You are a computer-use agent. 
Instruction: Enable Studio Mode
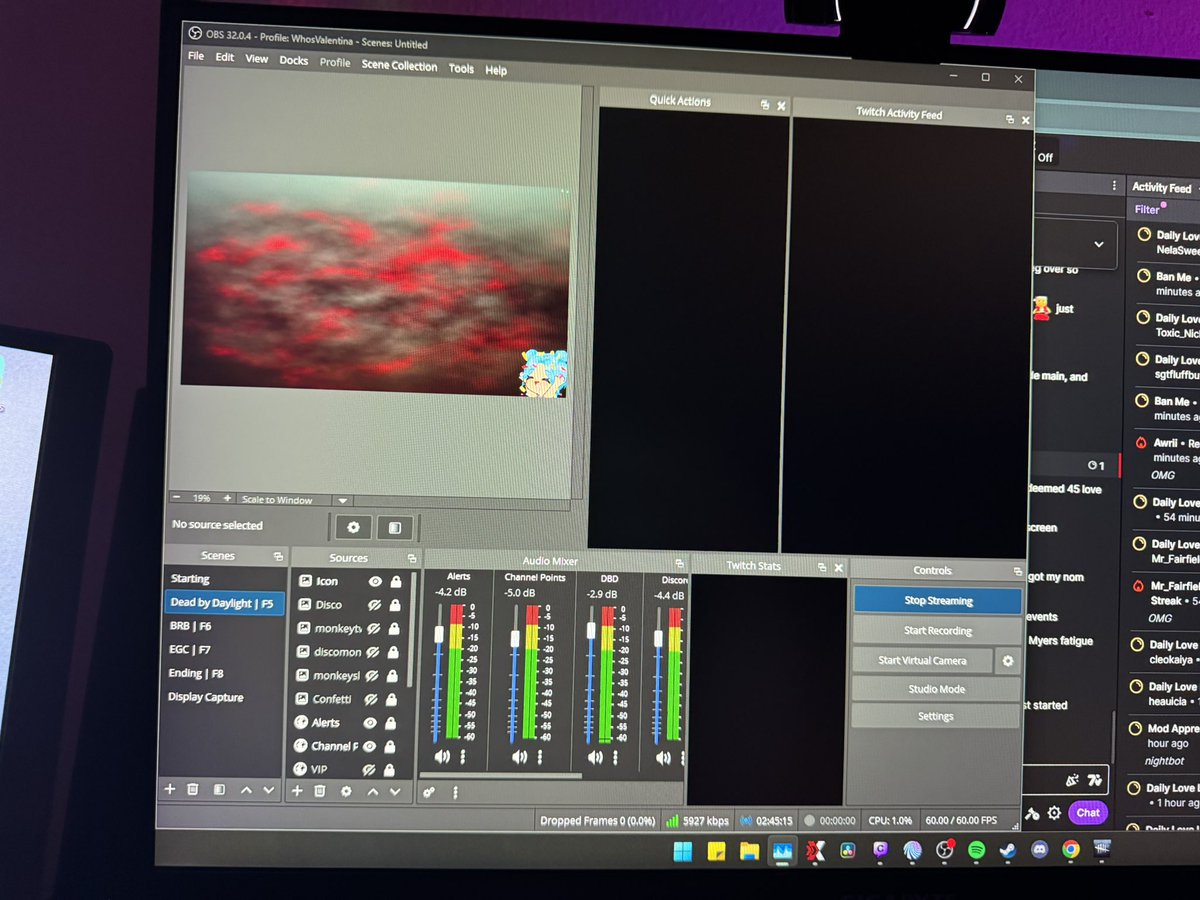click(936, 689)
